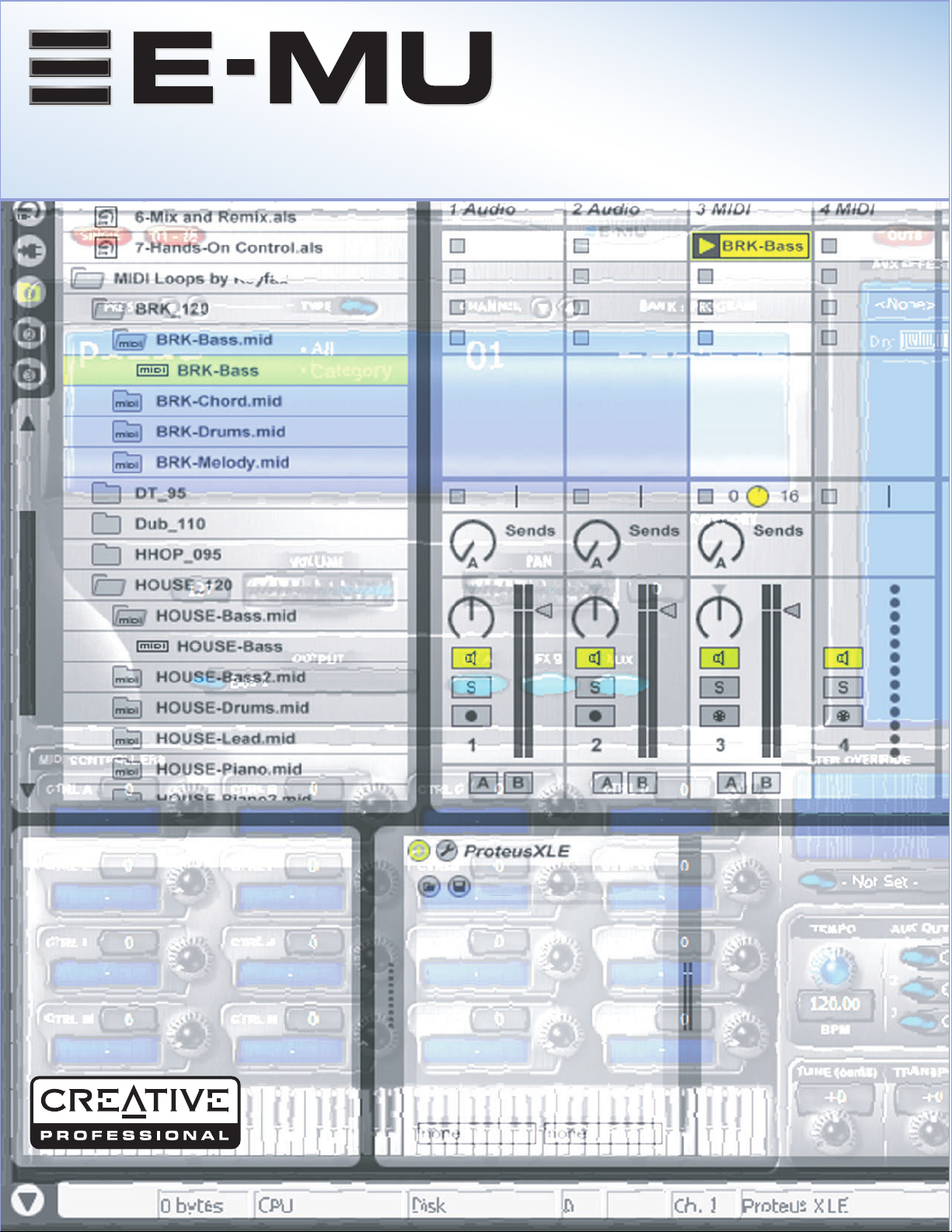The height and width of the screenshot is (1232, 952).
Task: Expand the DT_95 folder
Action: tap(106, 493)
